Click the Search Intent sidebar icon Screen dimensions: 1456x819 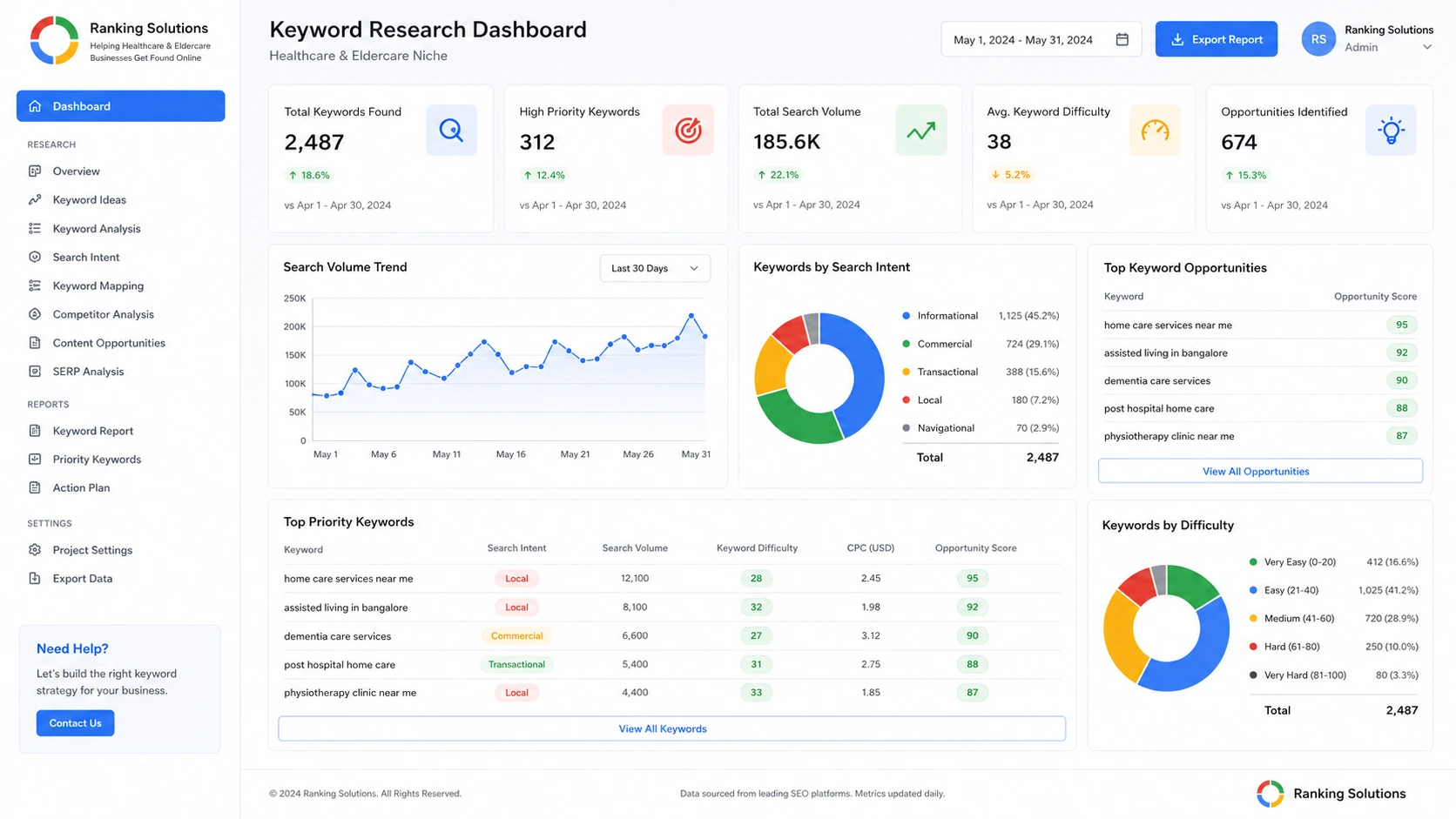35,258
